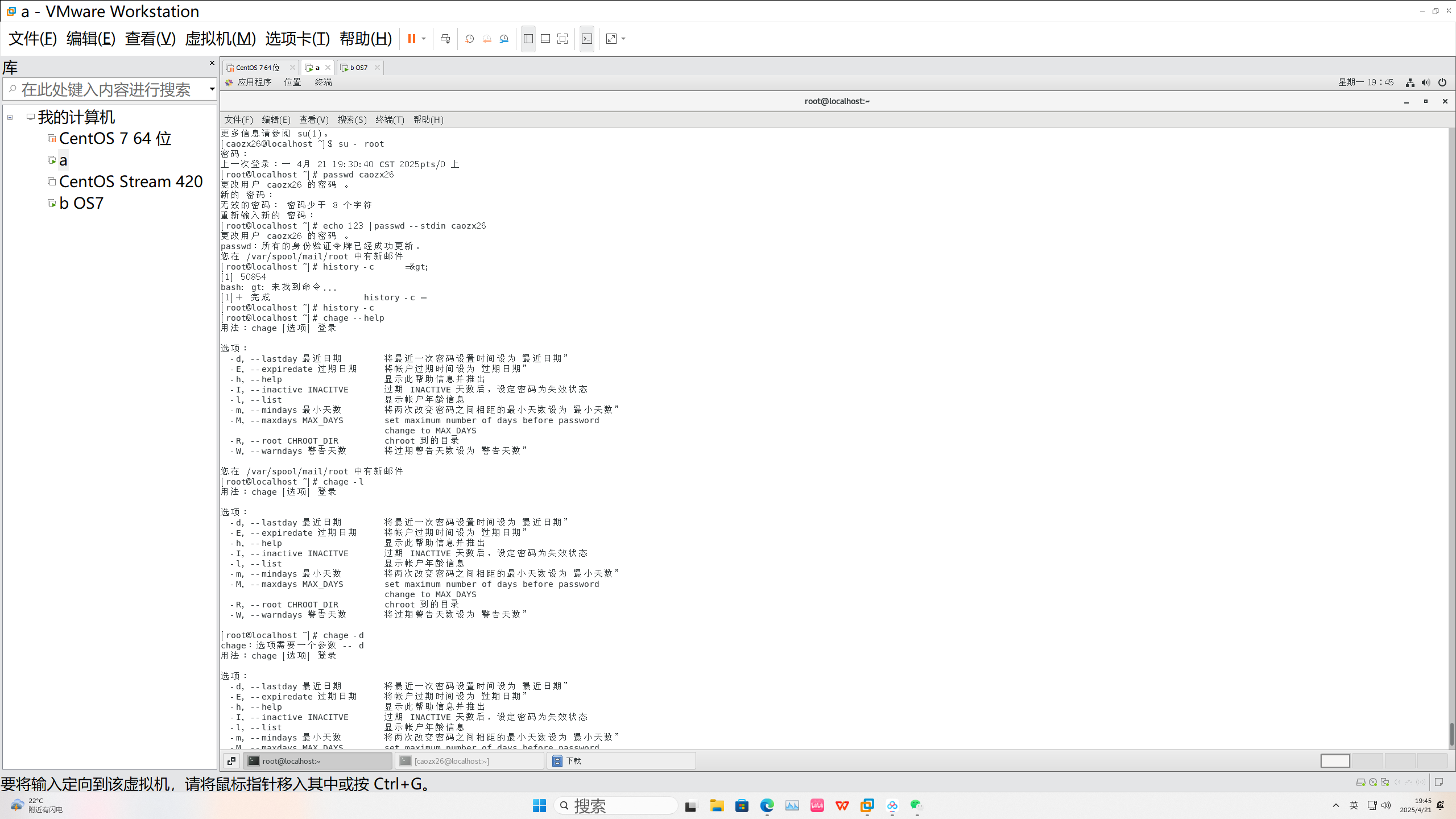Viewport: 1456px width, 819px height.
Task: Toggle the library sidebar view
Action: 528,39
